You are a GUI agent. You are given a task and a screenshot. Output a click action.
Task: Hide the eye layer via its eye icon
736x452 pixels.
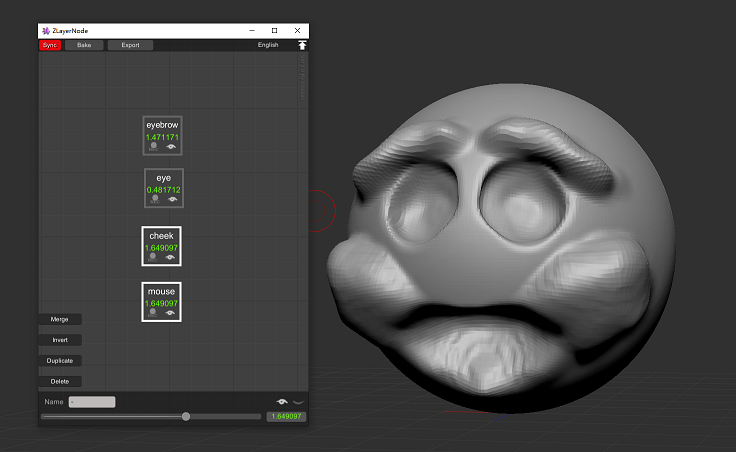[172, 200]
